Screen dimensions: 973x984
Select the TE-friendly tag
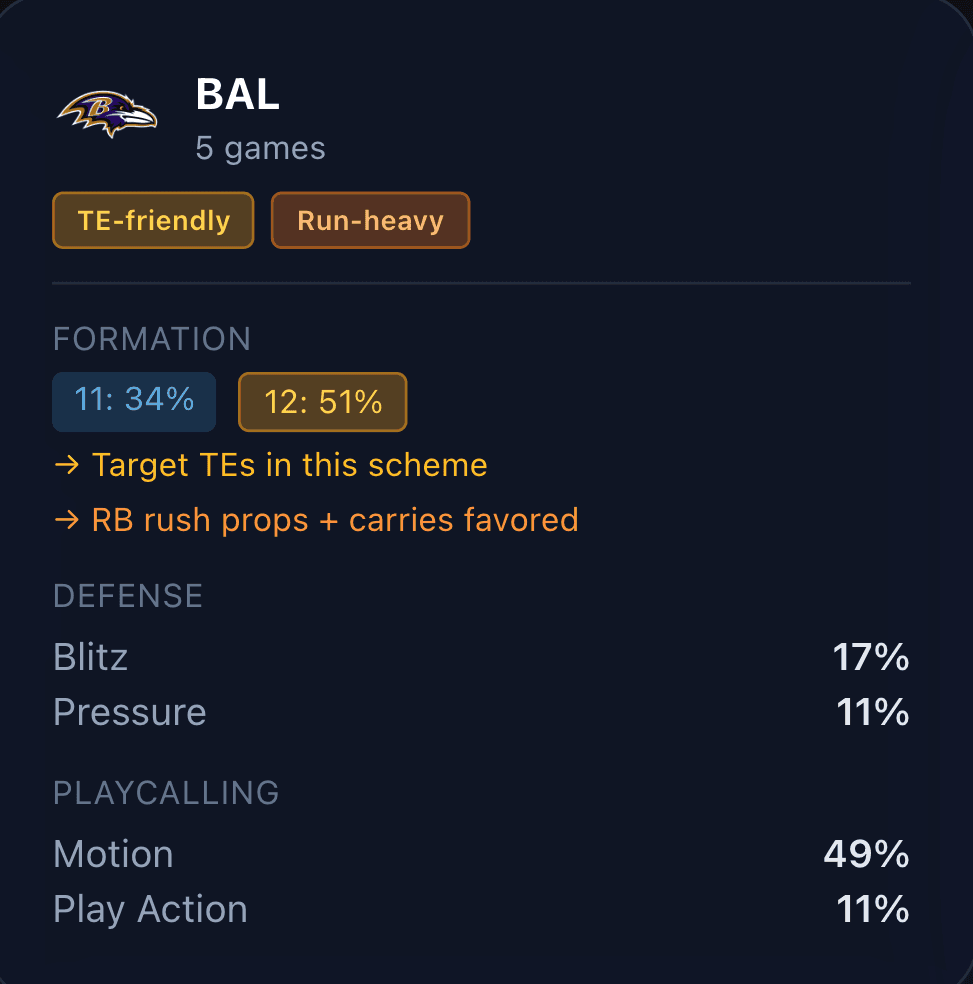coord(152,220)
